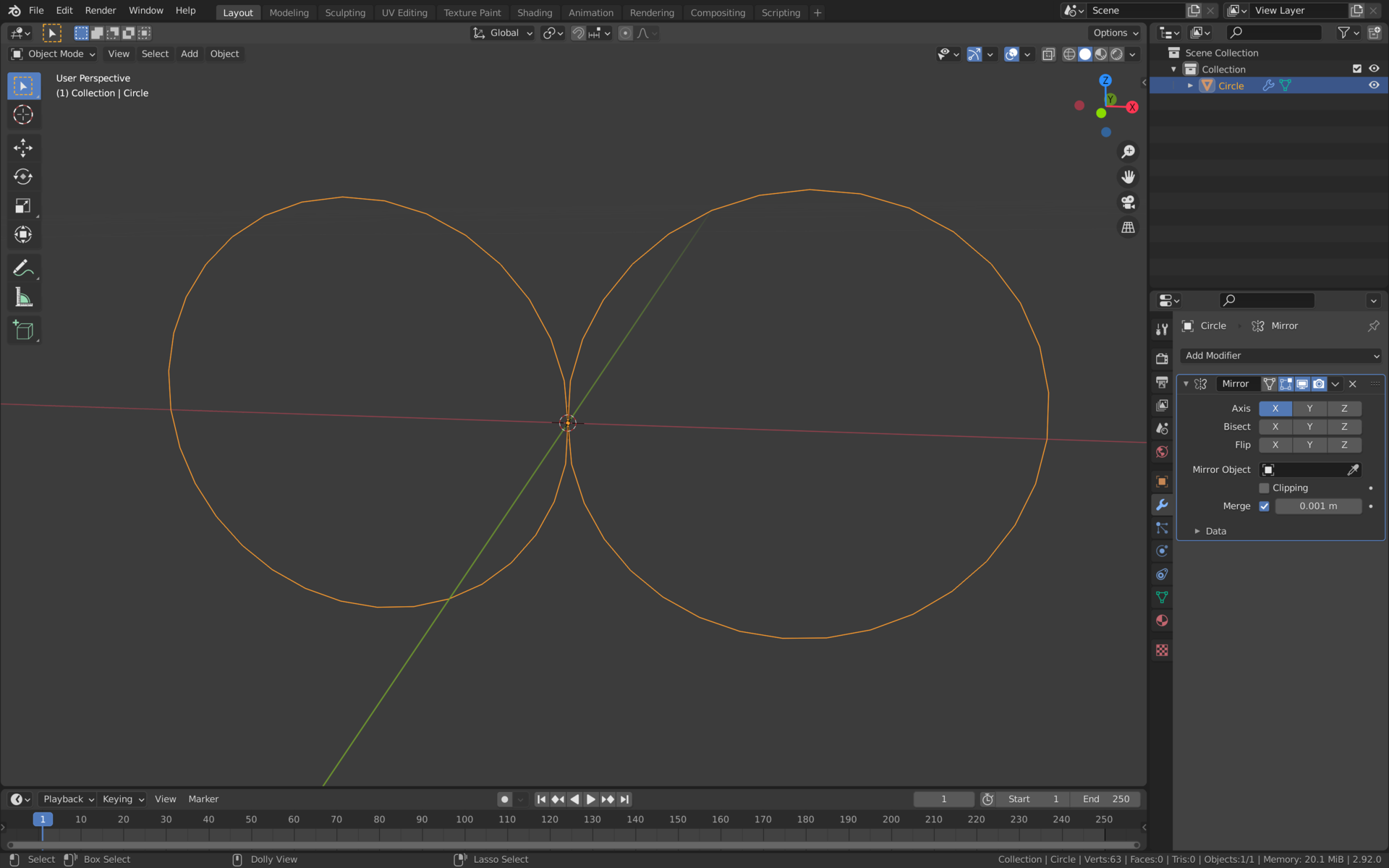Switch to the UV Editing workspace tab
The height and width of the screenshot is (868, 1389).
[x=404, y=12]
